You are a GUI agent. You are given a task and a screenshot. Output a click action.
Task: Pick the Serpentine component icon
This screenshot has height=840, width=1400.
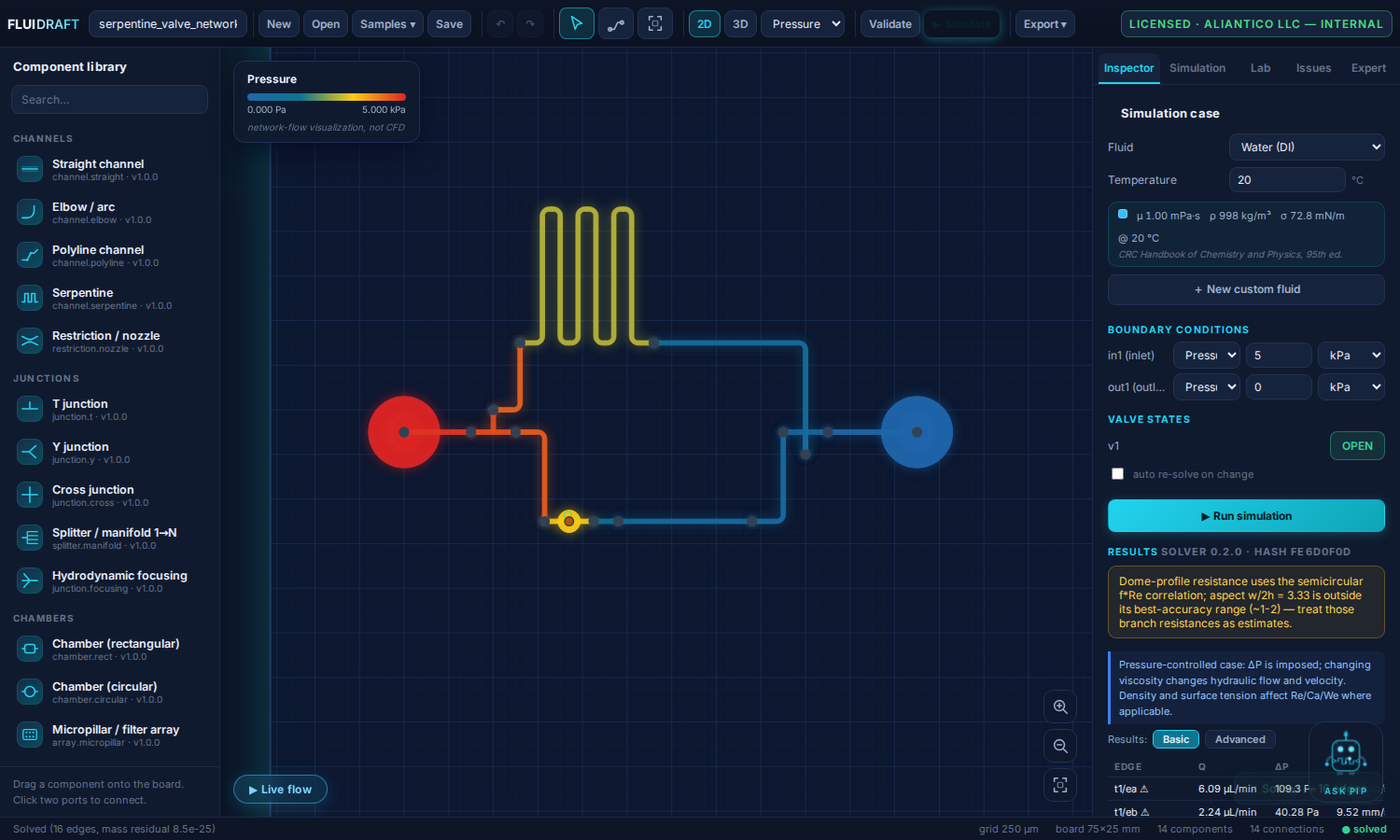click(30, 298)
